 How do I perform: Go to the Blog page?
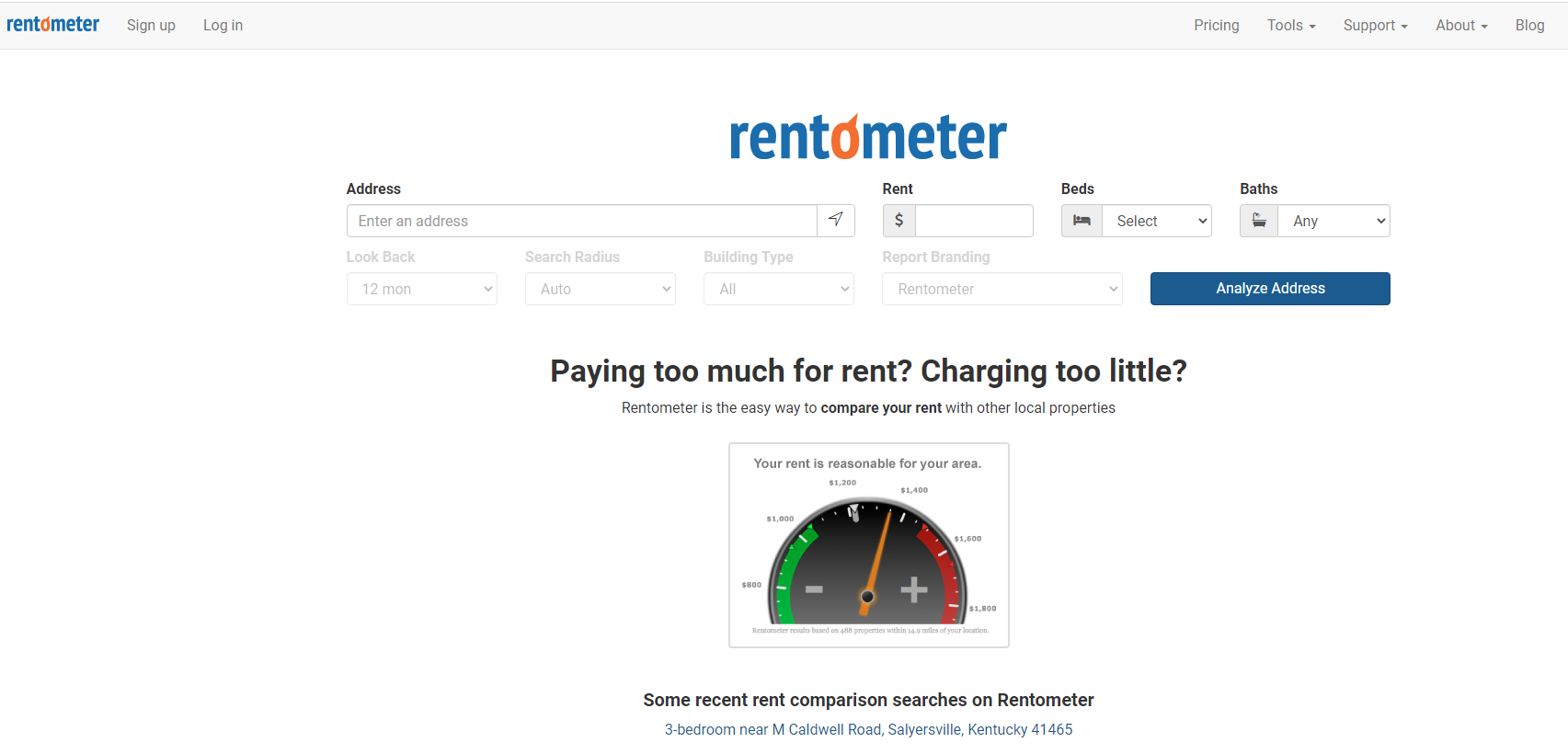coord(1529,26)
